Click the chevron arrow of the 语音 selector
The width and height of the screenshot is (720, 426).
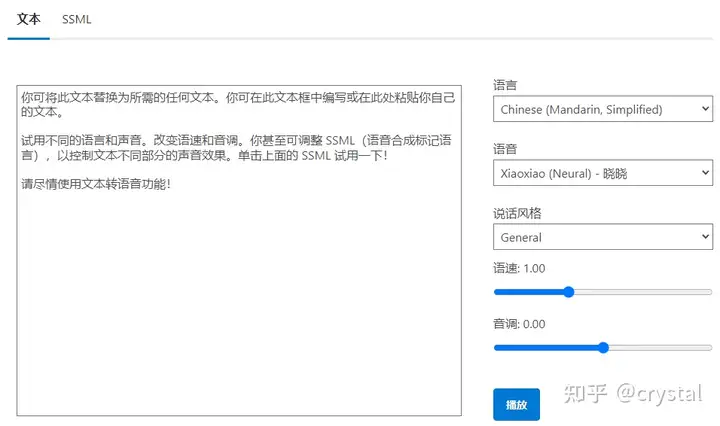pyautogui.click(x=705, y=173)
